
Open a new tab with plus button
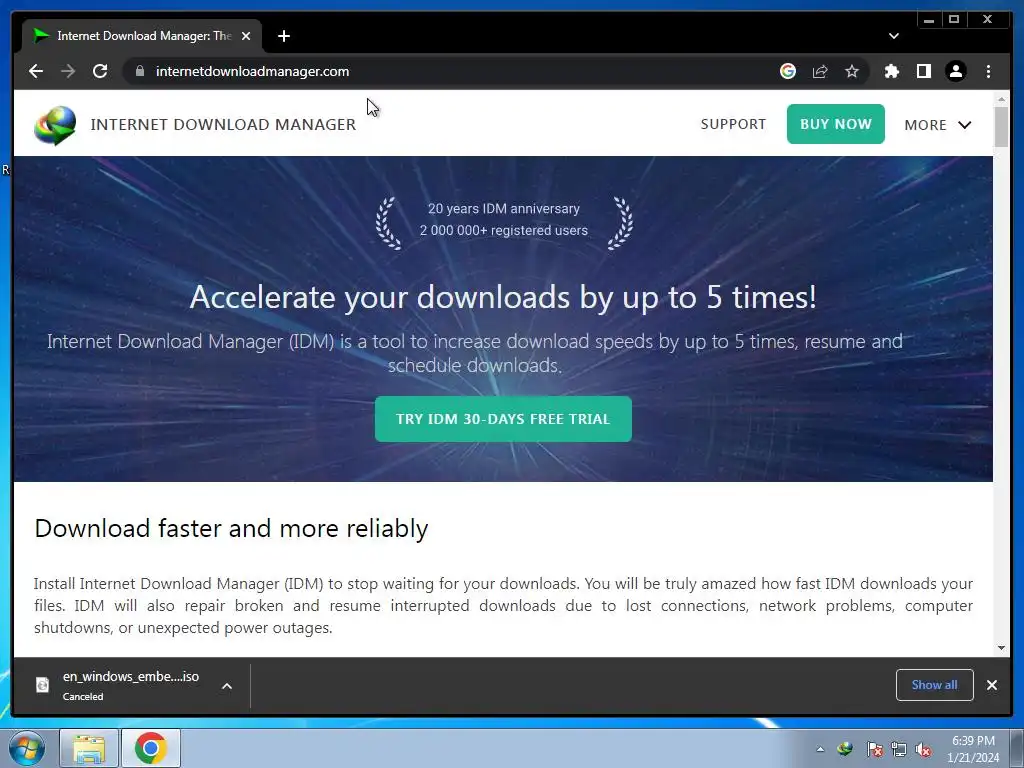click(283, 36)
